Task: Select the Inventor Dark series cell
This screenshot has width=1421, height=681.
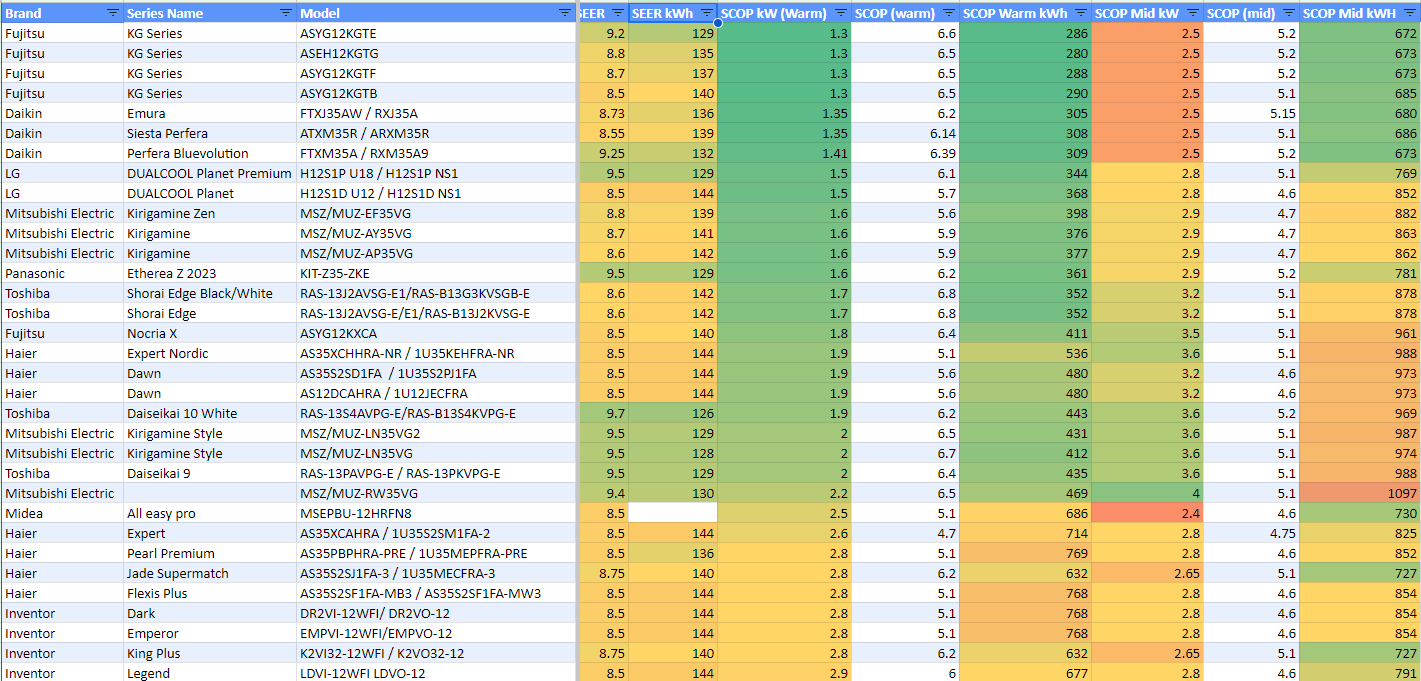Action: [x=210, y=613]
